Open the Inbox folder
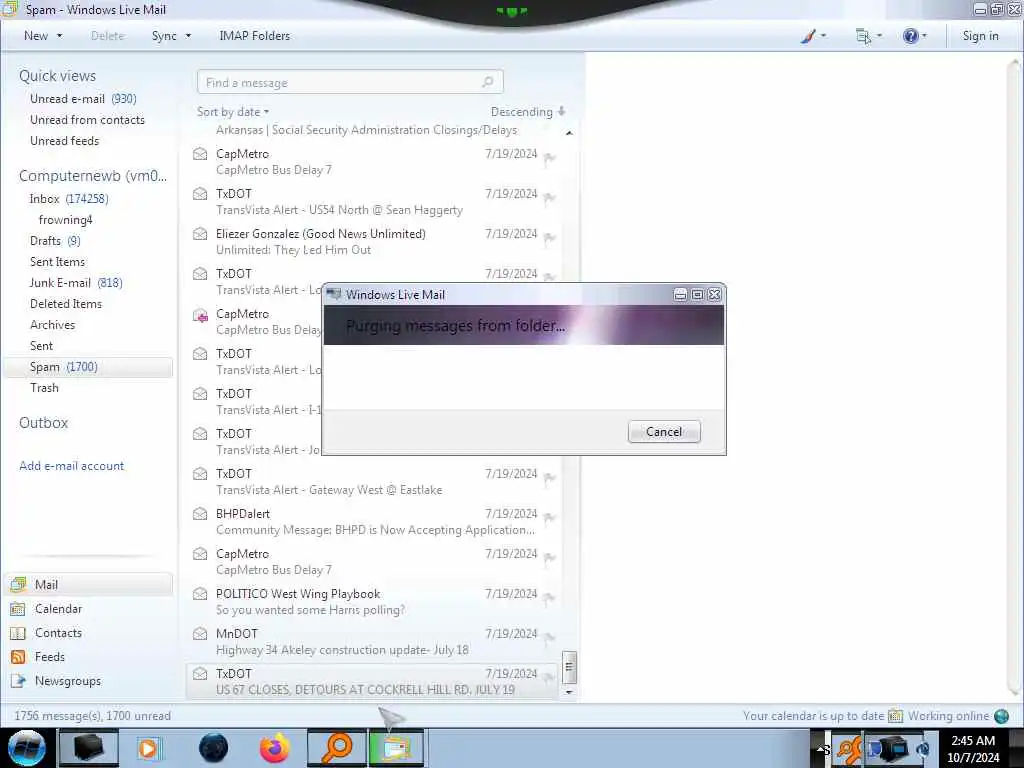Viewport: 1024px width, 768px height. coord(69,199)
